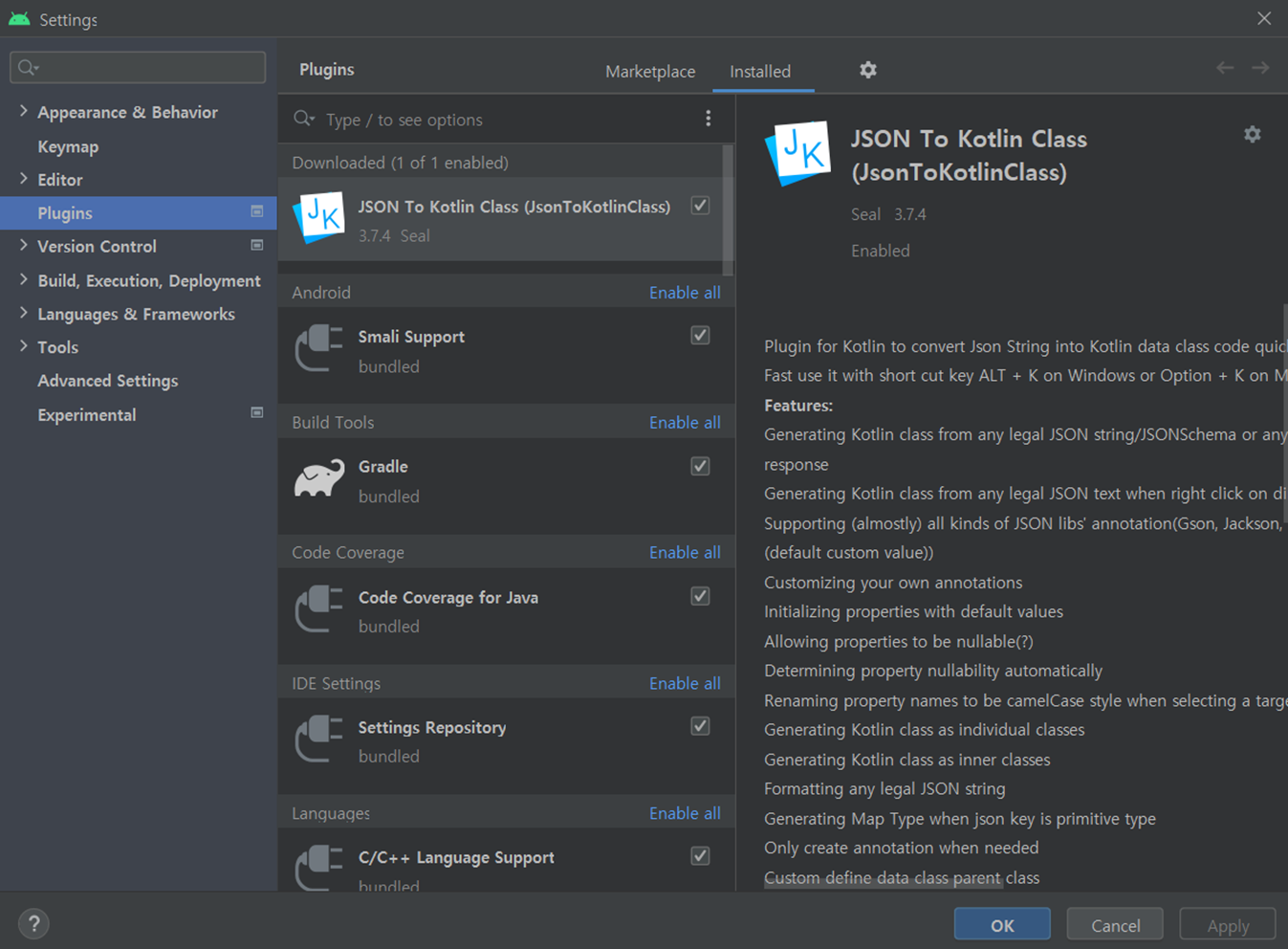Expand Appearance & Behavior section

pyautogui.click(x=23, y=111)
